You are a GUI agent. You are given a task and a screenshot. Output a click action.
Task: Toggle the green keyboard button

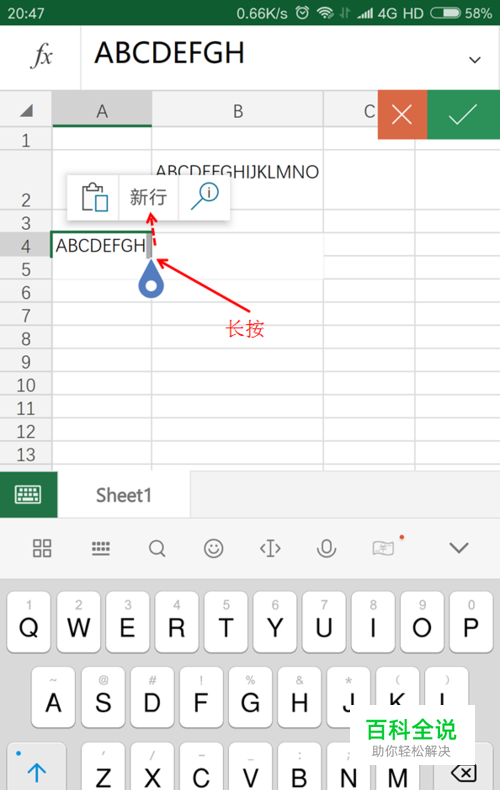pos(28,495)
